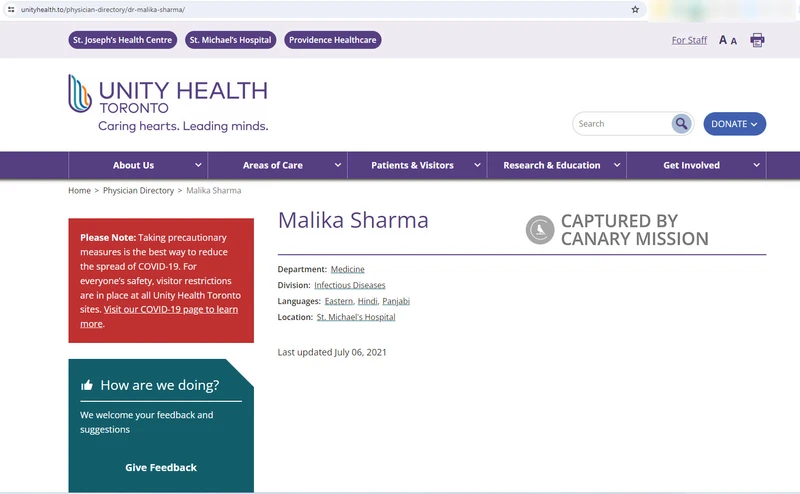
Task: Open the Infectious Diseases division link
Action: pyautogui.click(x=349, y=285)
